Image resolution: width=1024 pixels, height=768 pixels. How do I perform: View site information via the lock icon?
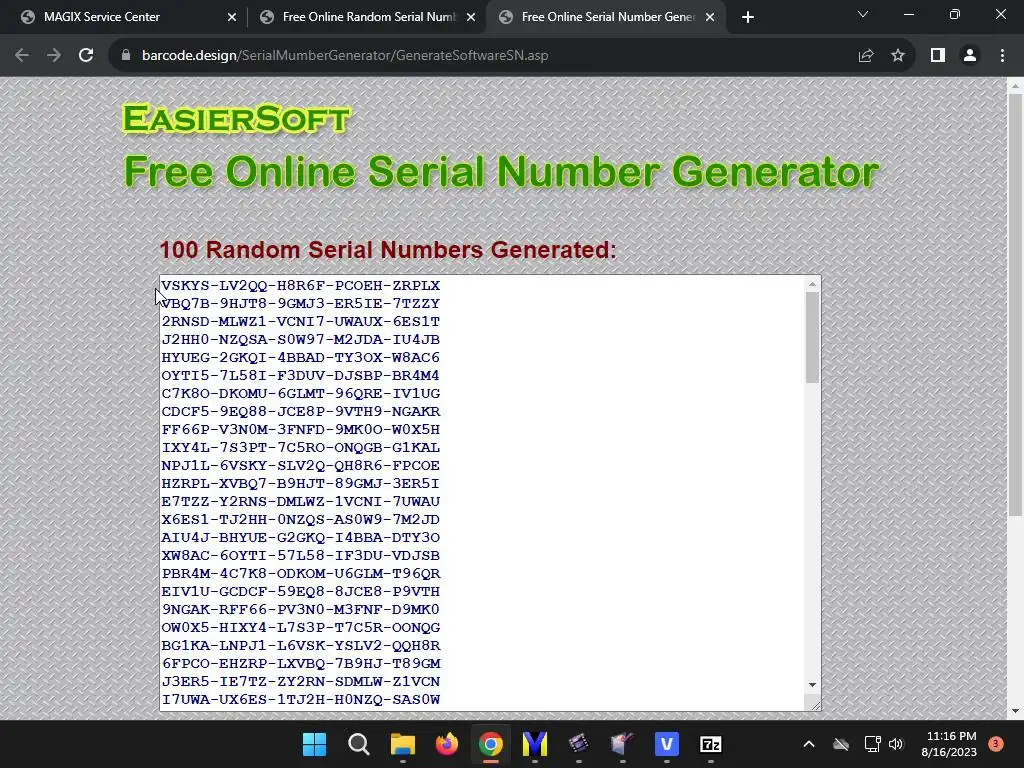tap(126, 56)
